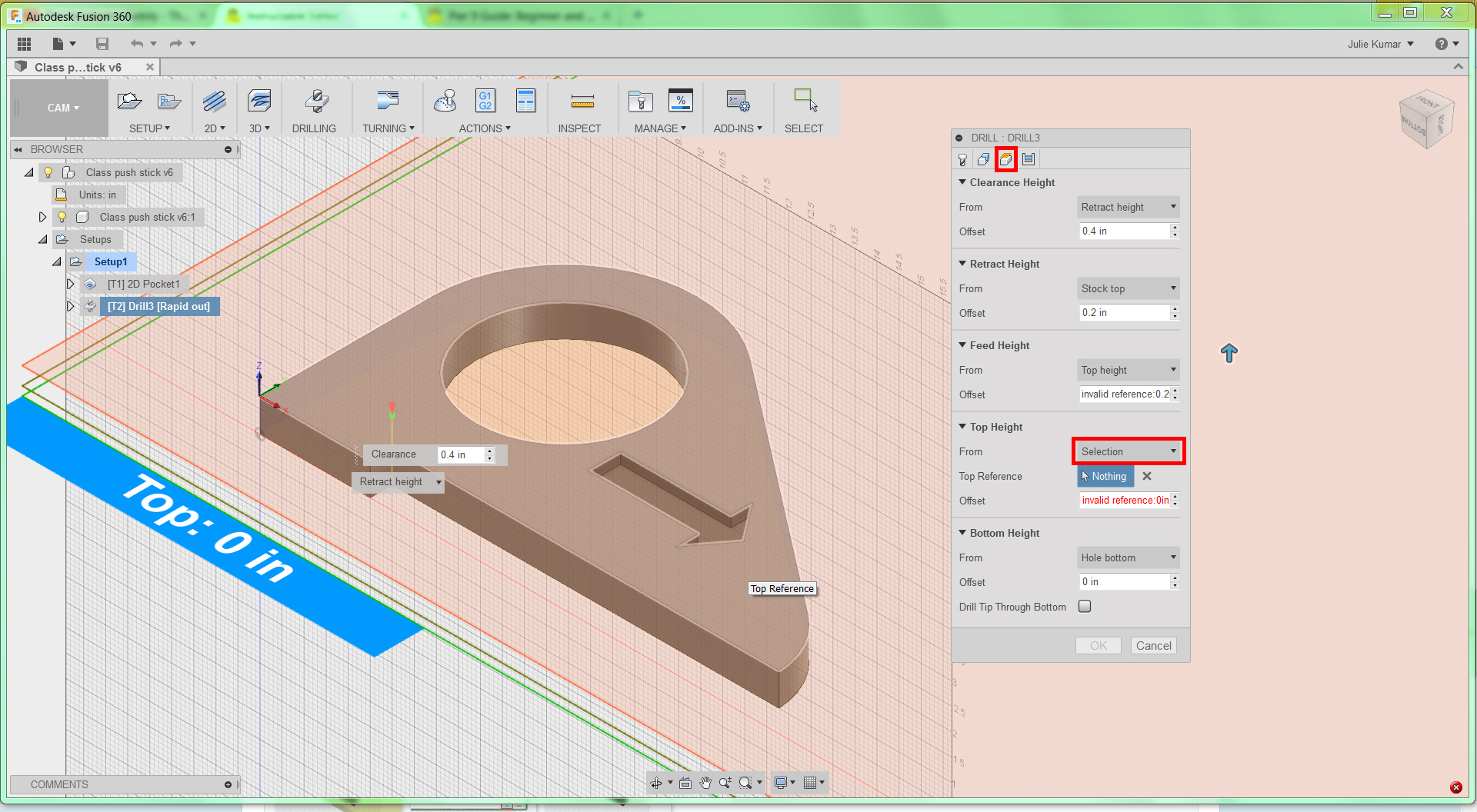Click the Orbit navigation icon
Viewport: 1477px width, 812px height.
coord(656,783)
